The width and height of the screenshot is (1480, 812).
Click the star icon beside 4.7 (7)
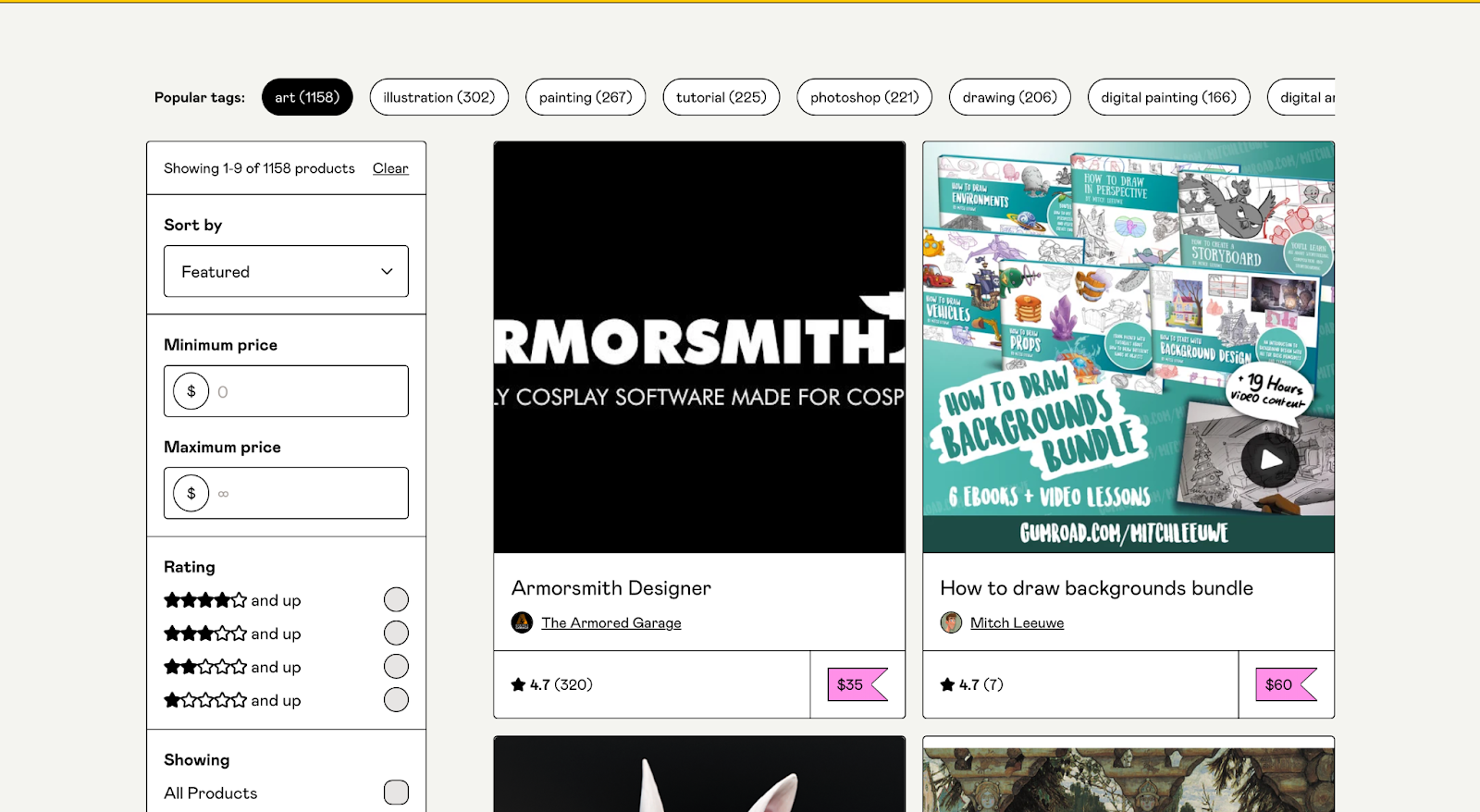click(947, 685)
